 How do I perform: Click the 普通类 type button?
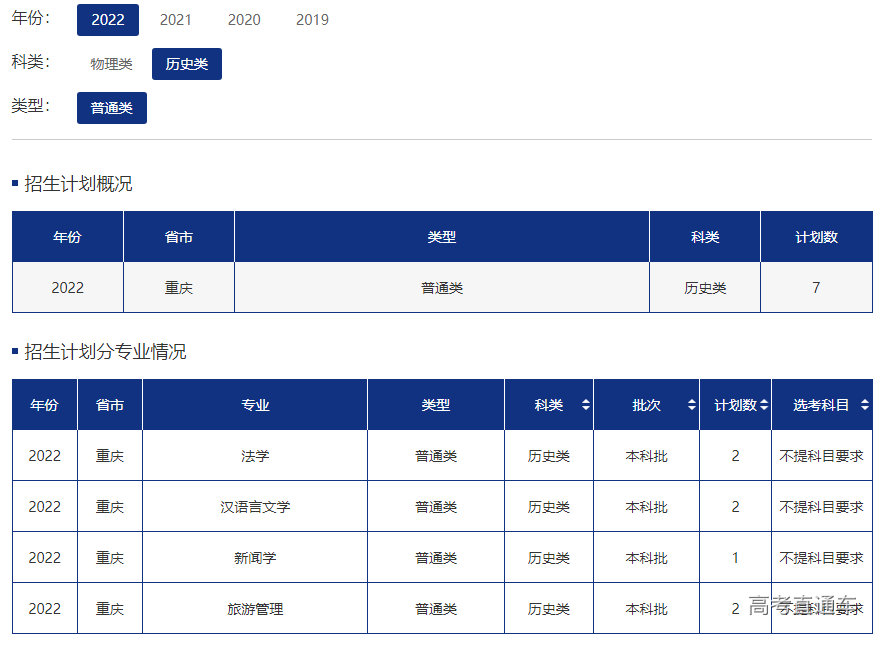pos(112,108)
